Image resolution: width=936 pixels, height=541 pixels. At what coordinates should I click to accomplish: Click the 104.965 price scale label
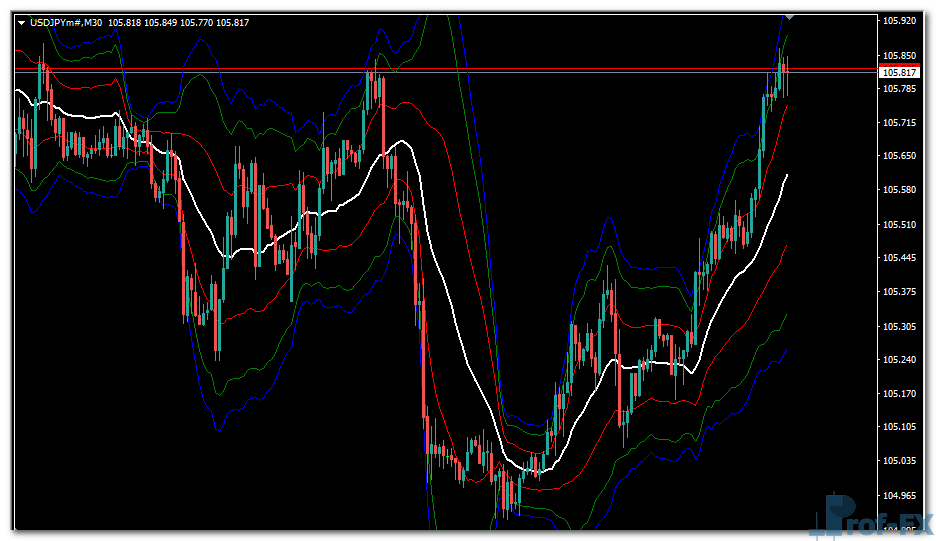point(900,496)
